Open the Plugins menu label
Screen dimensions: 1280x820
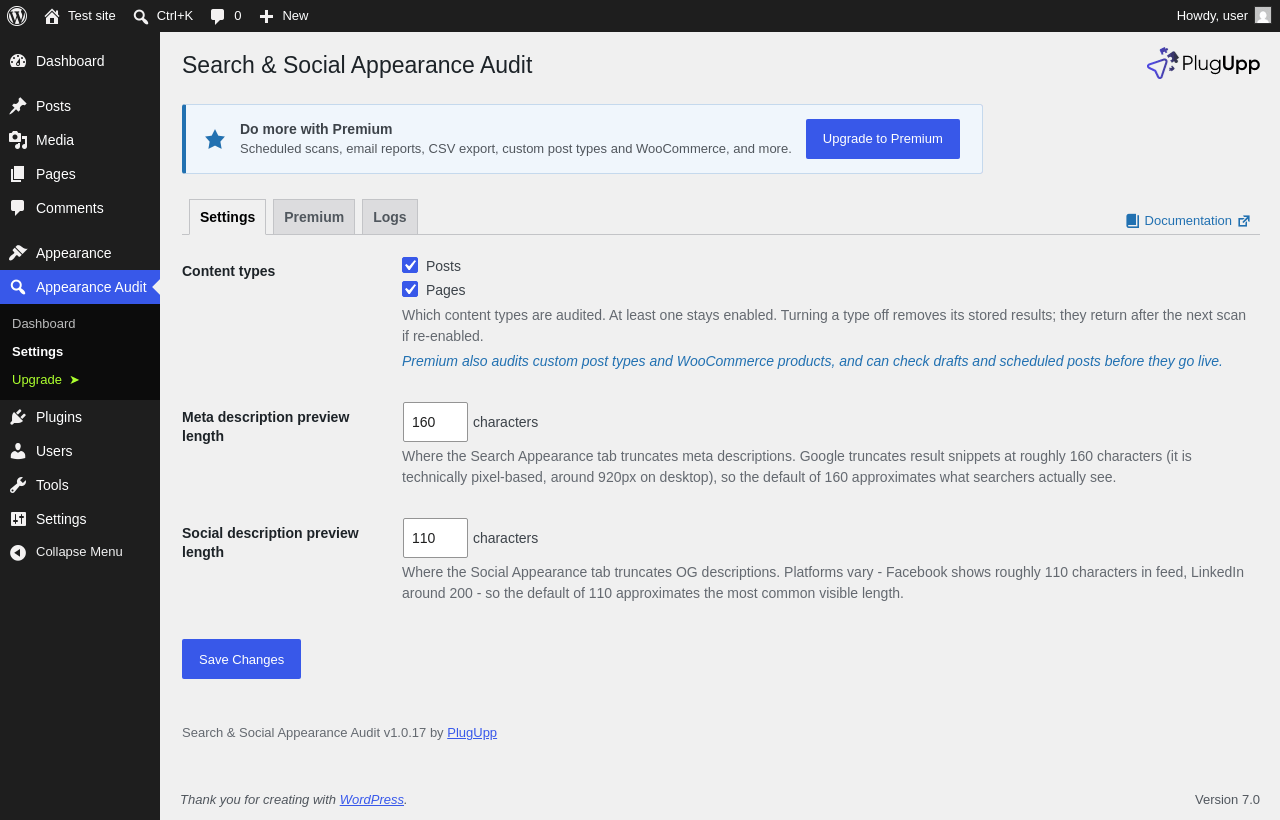(x=59, y=417)
